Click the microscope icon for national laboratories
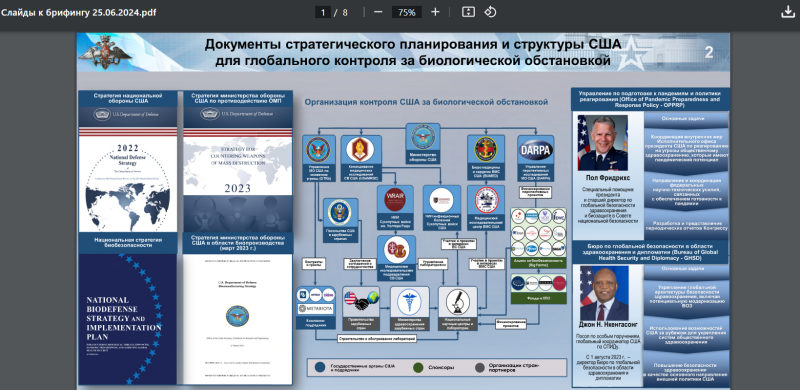 (x=457, y=302)
